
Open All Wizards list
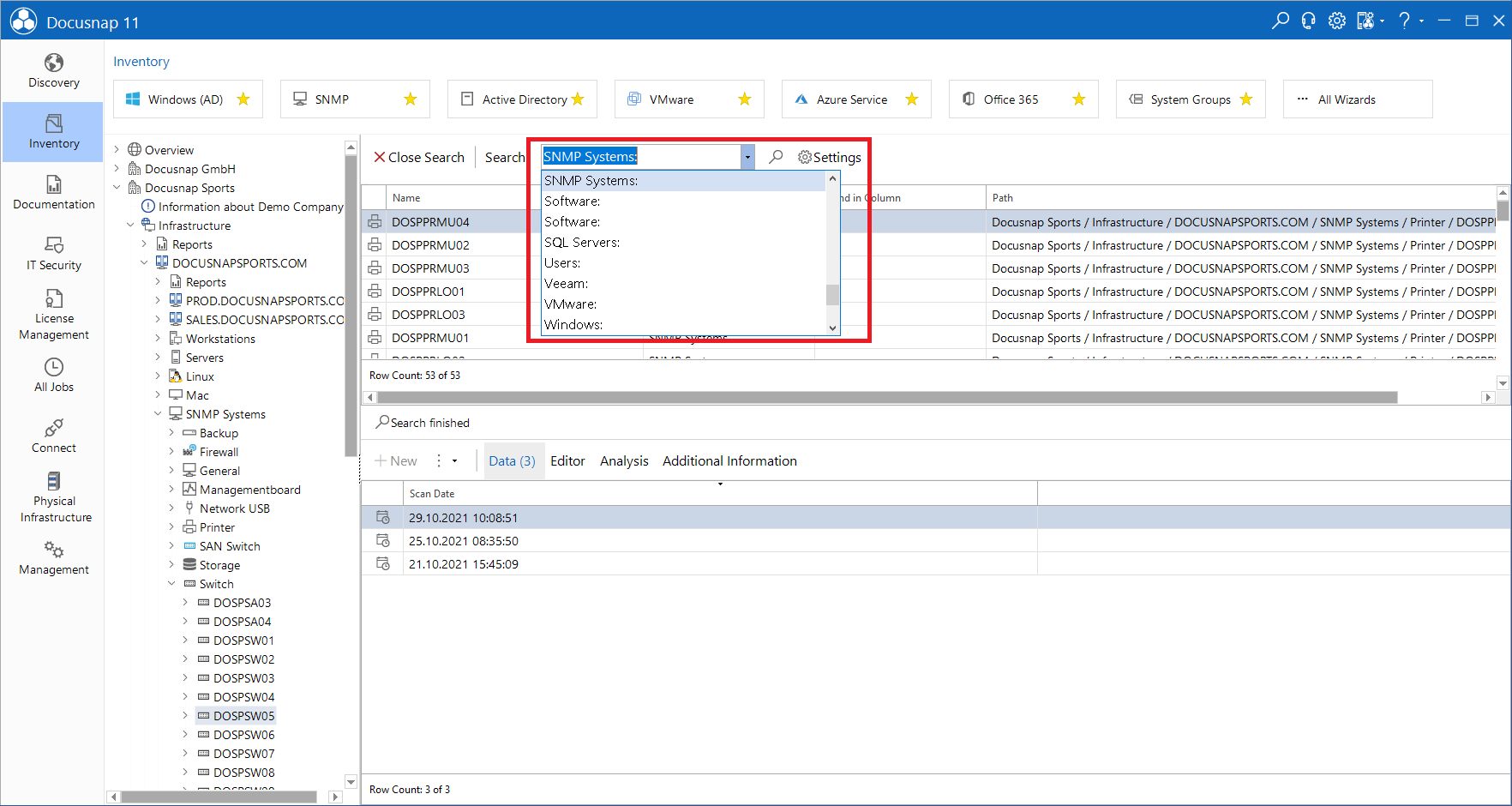click(x=1357, y=99)
